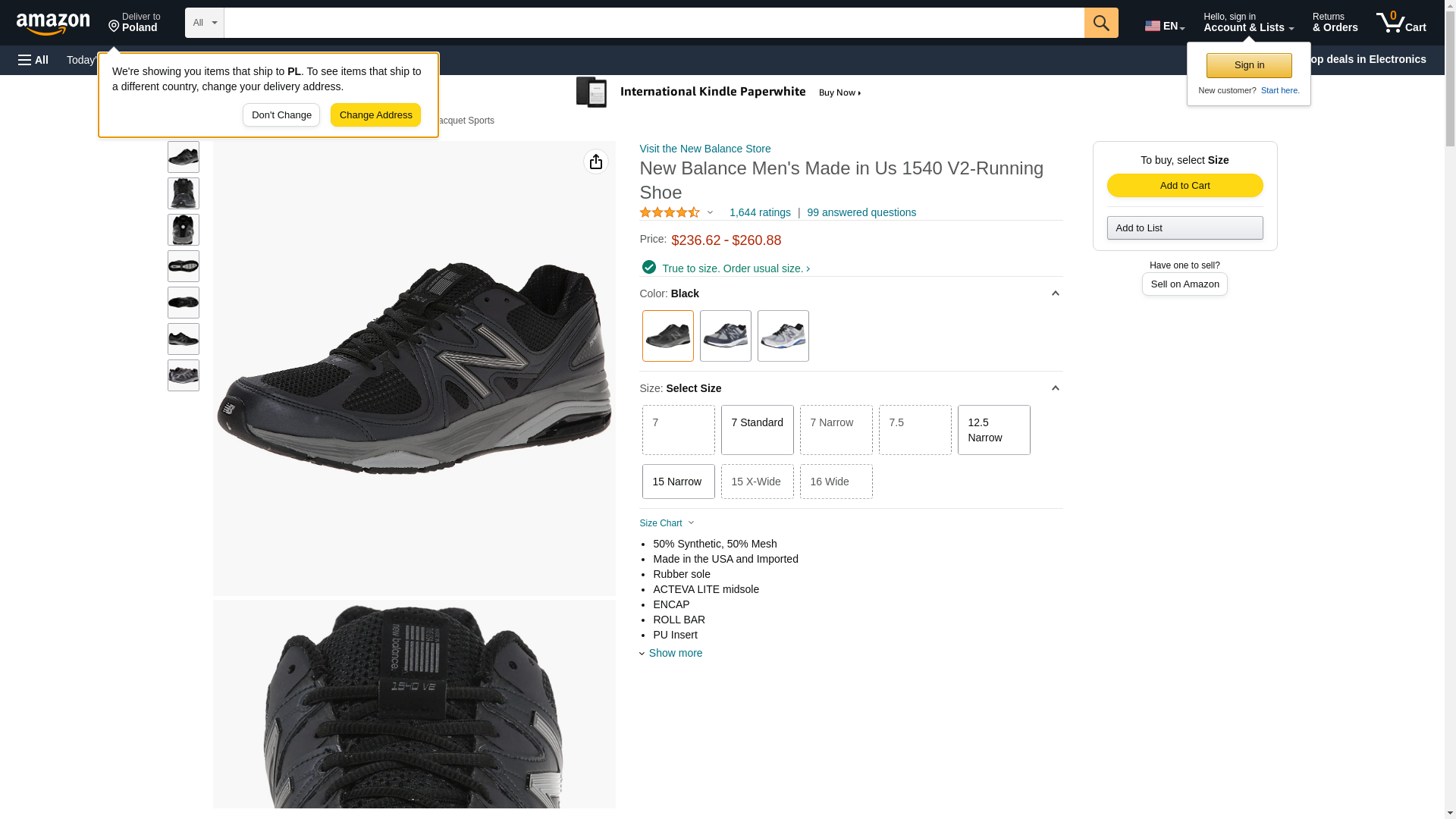Select size 15 Narrow
The width and height of the screenshot is (1456, 819).
pos(677,482)
